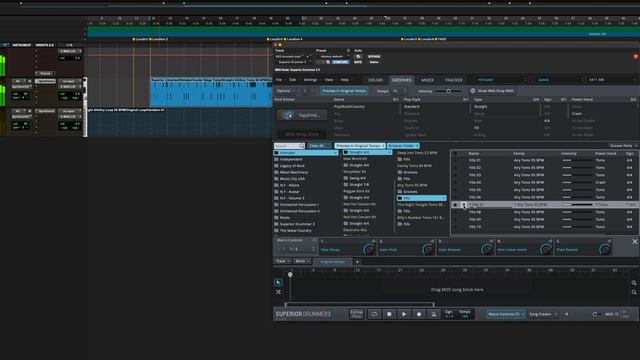Click the Stop button in Superior Drummer transport
Image resolution: width=640 pixels, height=360 pixels.
(x=389, y=314)
